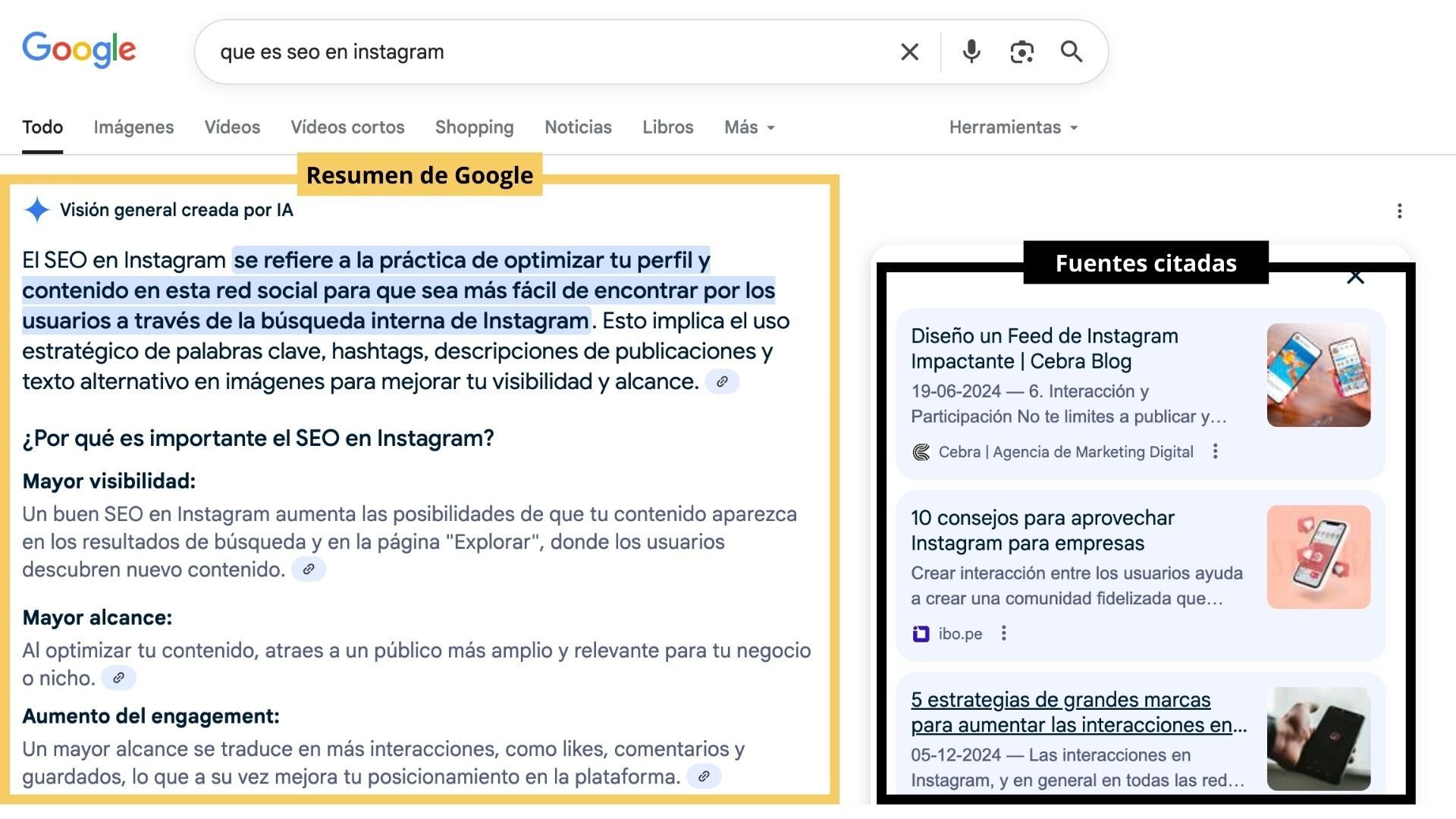Screen dimensions: 1456x819
Task: Select the Todo tab
Action: point(42,127)
